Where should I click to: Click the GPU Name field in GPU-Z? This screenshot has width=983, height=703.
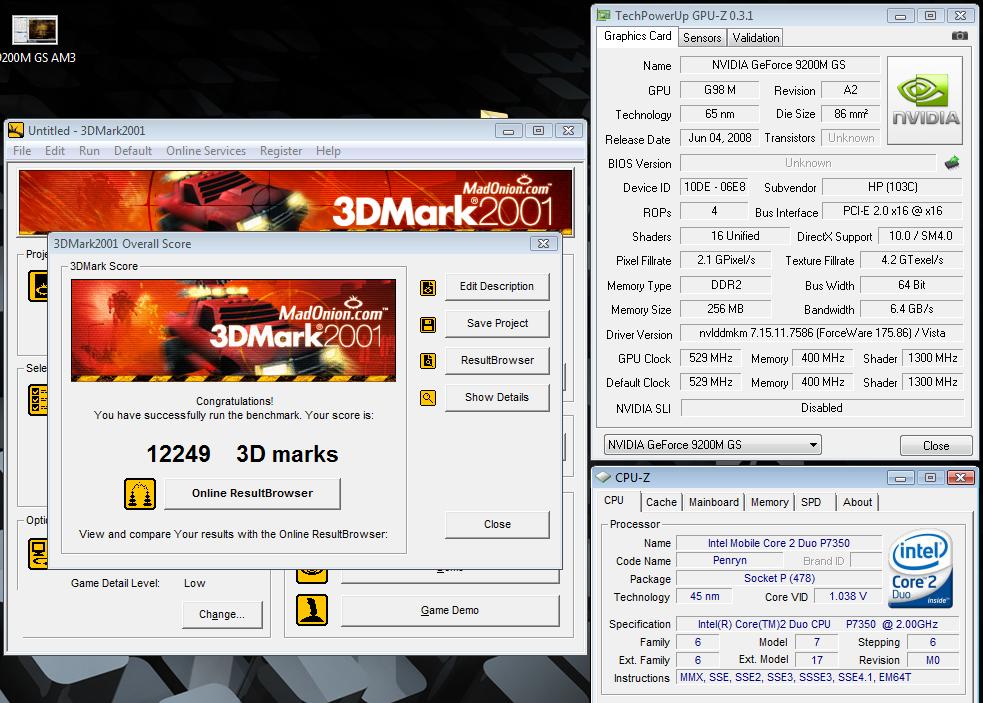779,65
